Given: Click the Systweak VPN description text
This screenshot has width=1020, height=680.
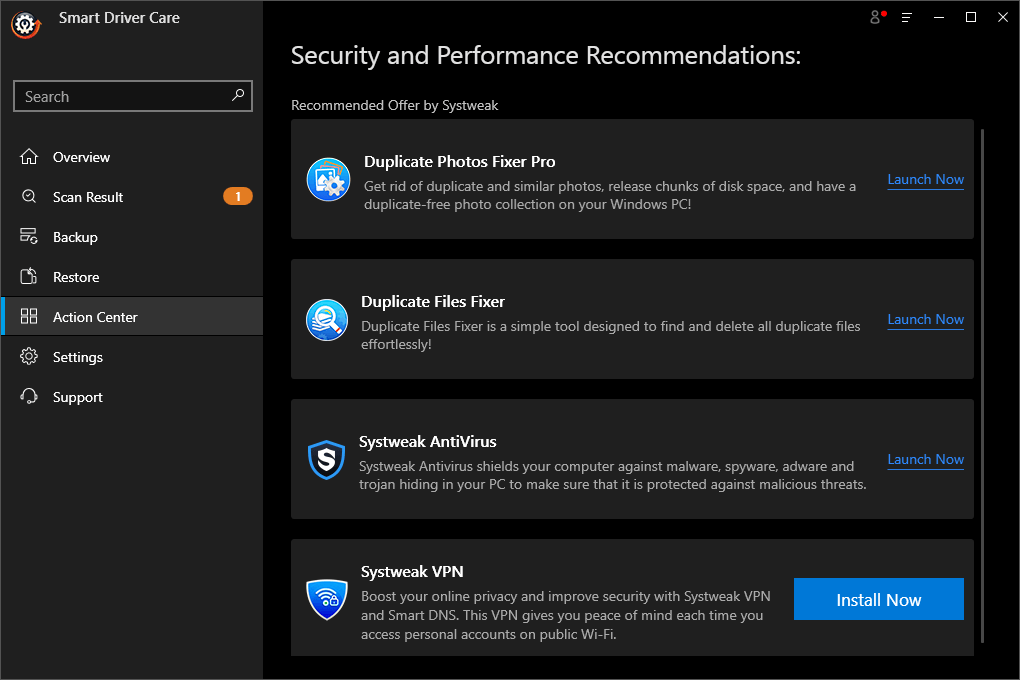Looking at the screenshot, I should coord(565,615).
